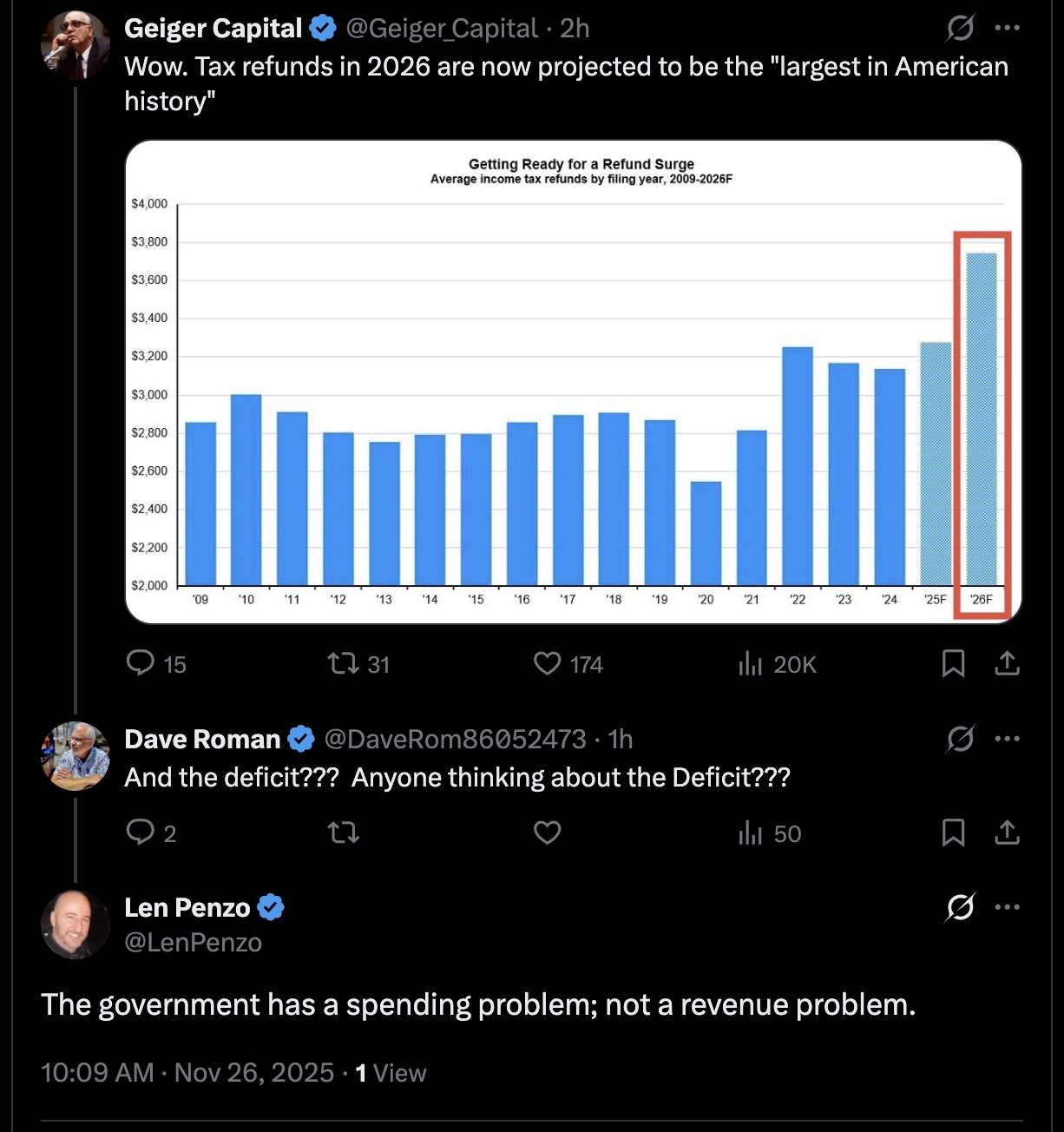The height and width of the screenshot is (1132, 1064).
Task: Open Grok icon on Geiger Capital's tweet
Action: tap(961, 29)
